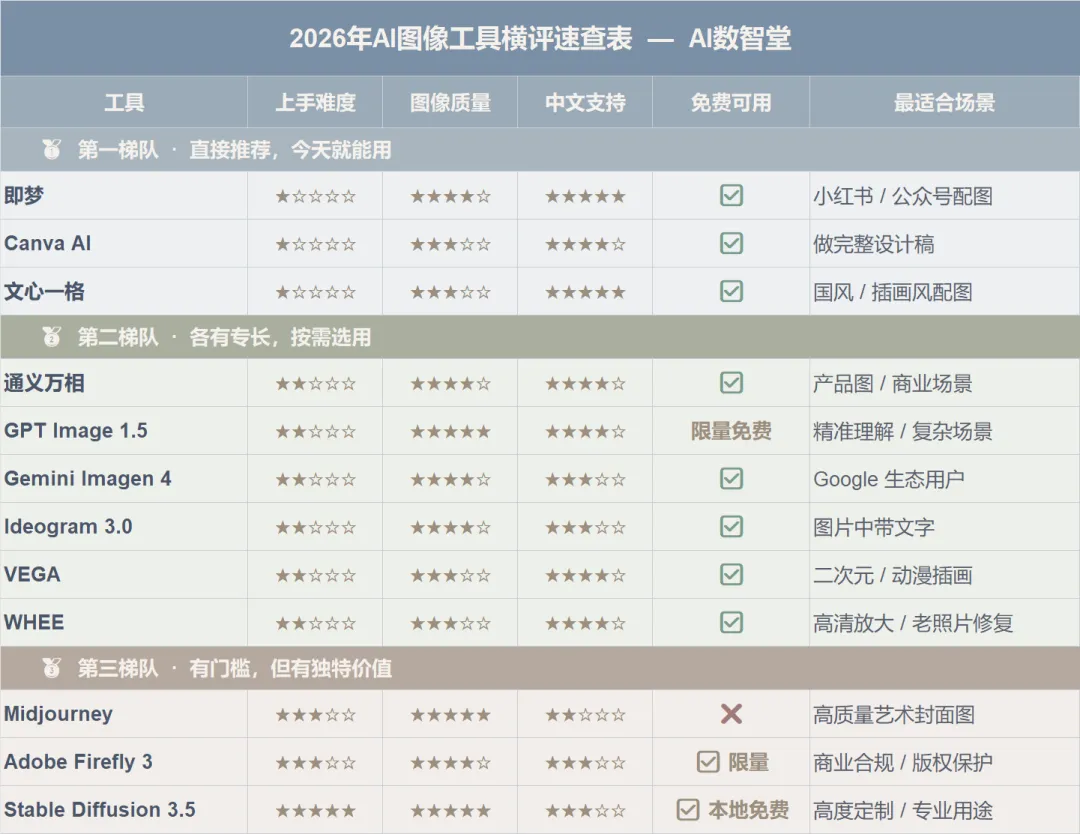Click the 中文支持 star rating for 文心一格
The image size is (1080, 834).
click(585, 292)
